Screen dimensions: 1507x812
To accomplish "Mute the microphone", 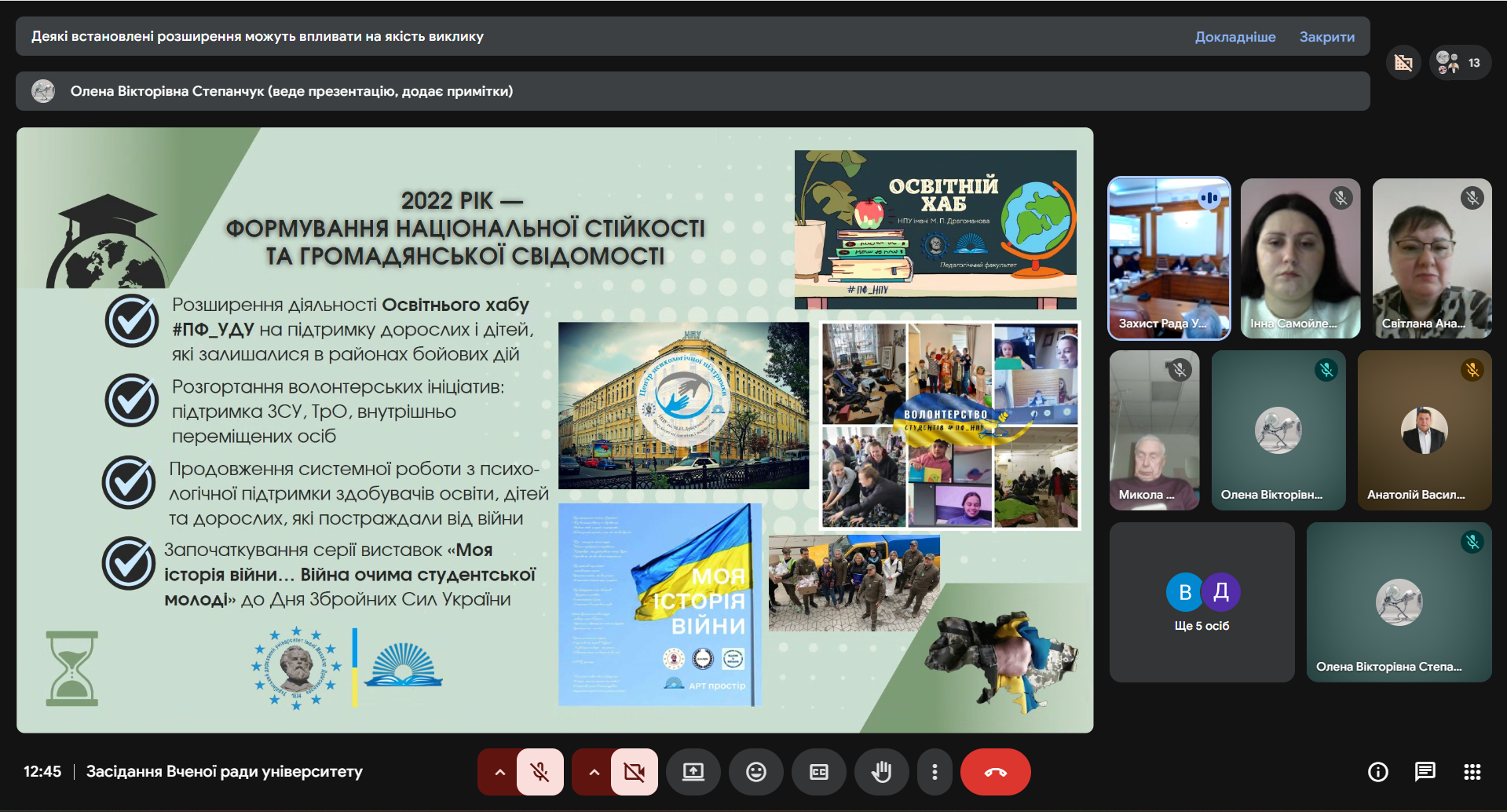I will pyautogui.click(x=540, y=772).
